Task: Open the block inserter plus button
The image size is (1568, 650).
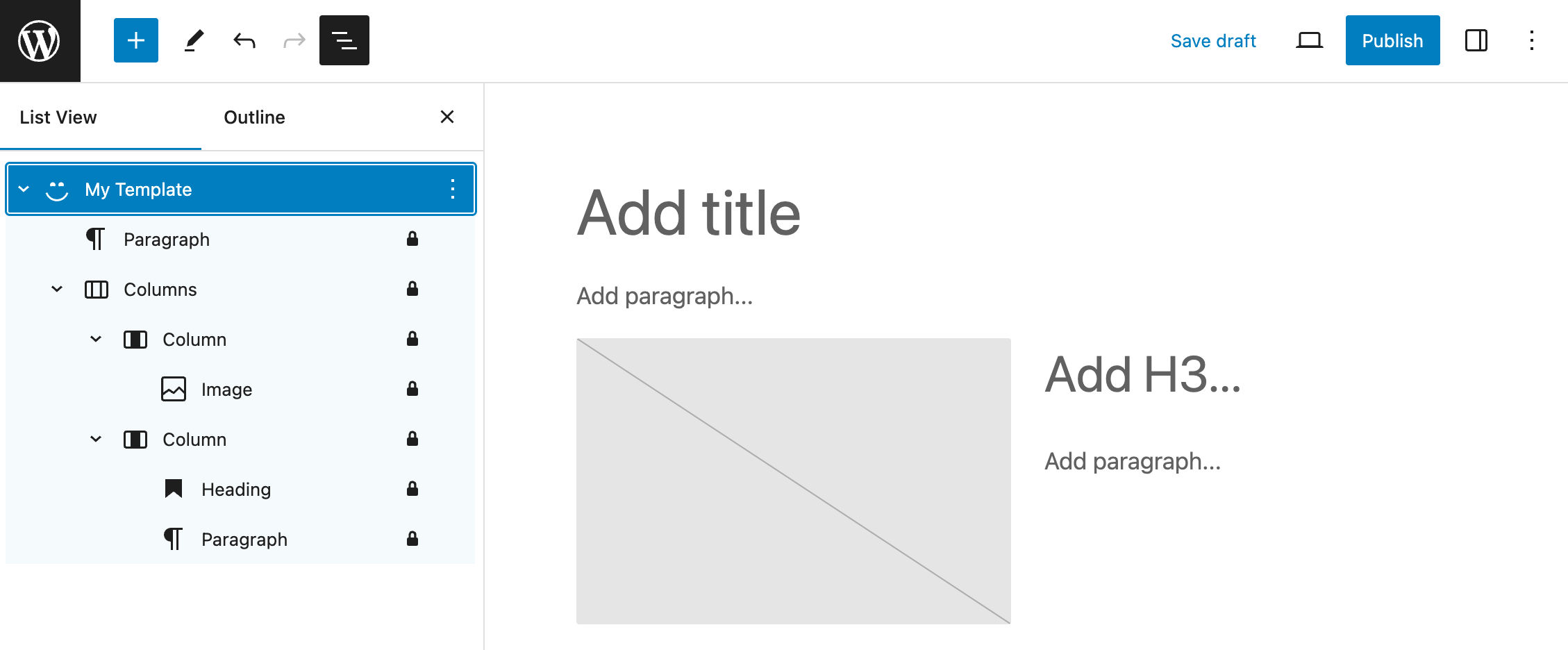Action: [136, 40]
